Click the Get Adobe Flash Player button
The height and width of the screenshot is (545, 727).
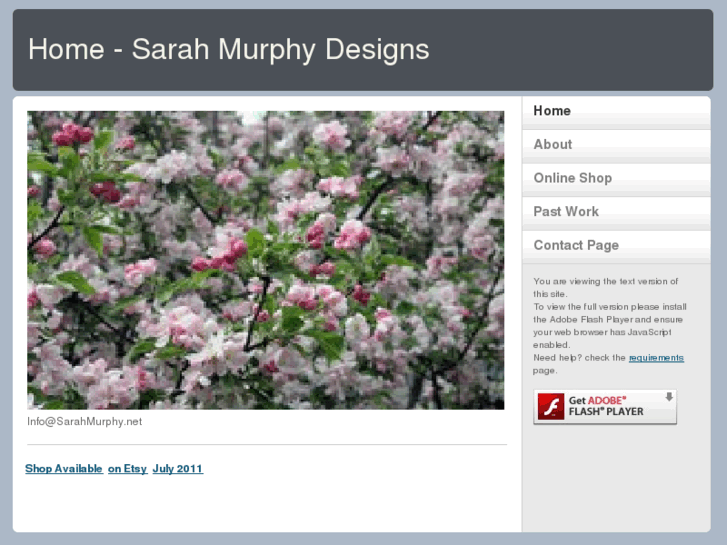coord(605,407)
